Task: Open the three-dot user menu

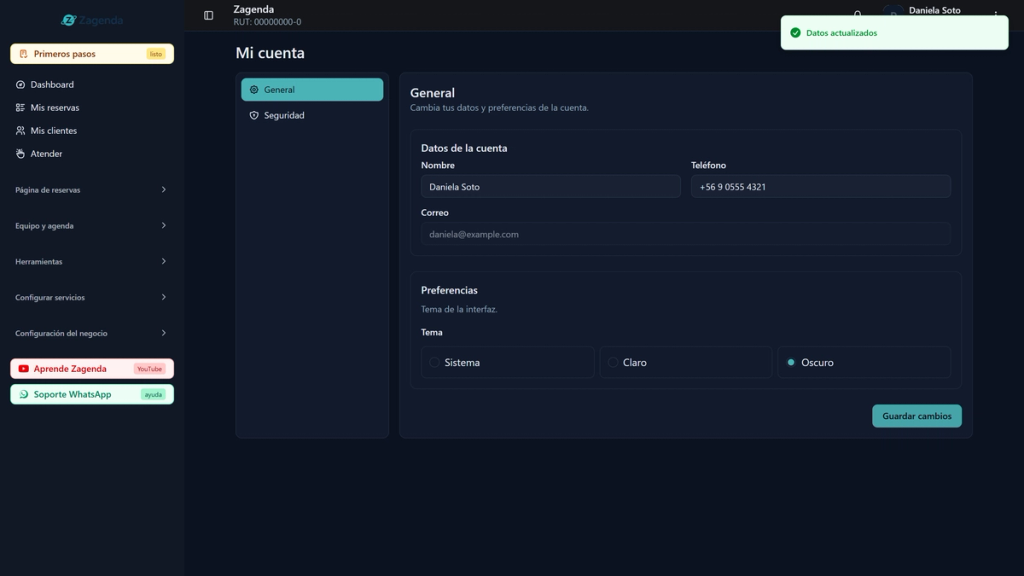Action: pos(996,13)
